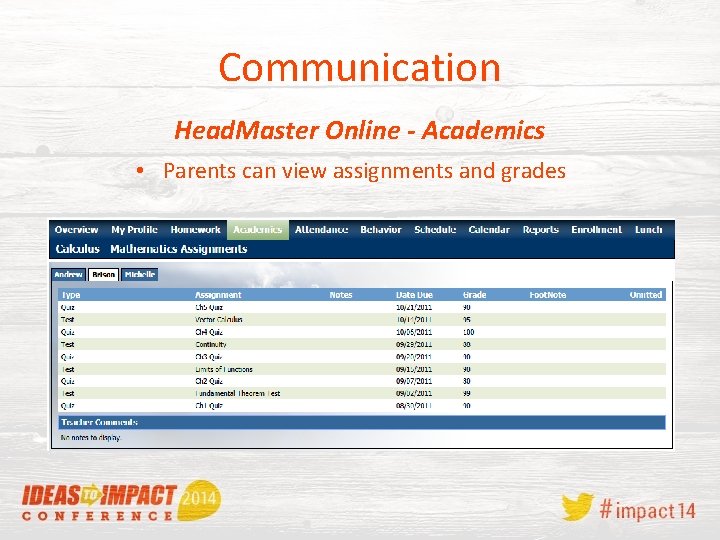Go to My Profile tab
720x540 pixels.
134,230
